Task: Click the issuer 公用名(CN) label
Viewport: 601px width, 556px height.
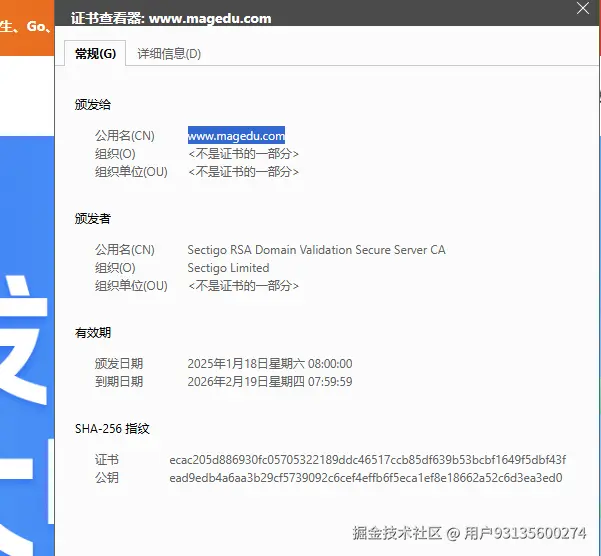Action: click(x=125, y=250)
